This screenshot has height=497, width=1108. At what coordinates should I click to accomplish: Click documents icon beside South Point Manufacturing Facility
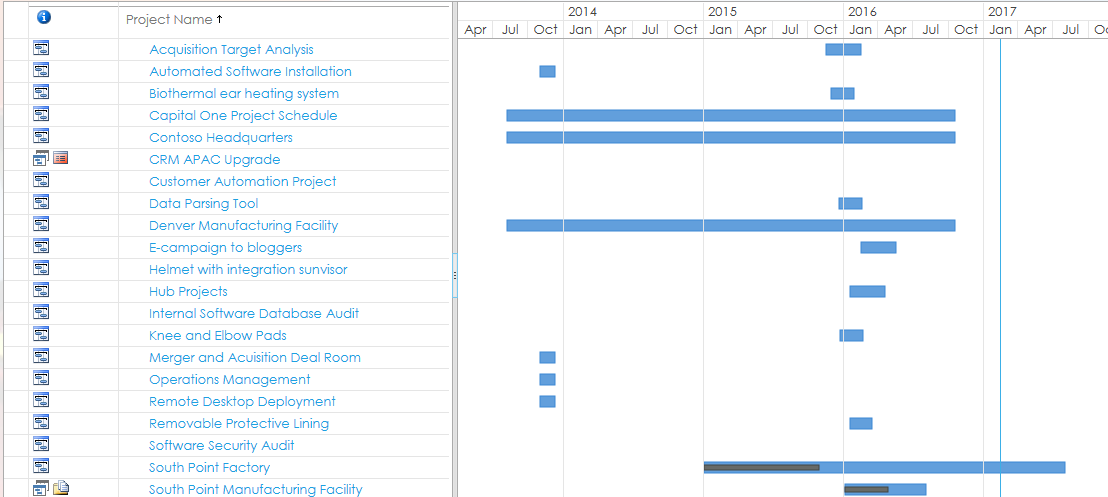click(61, 489)
